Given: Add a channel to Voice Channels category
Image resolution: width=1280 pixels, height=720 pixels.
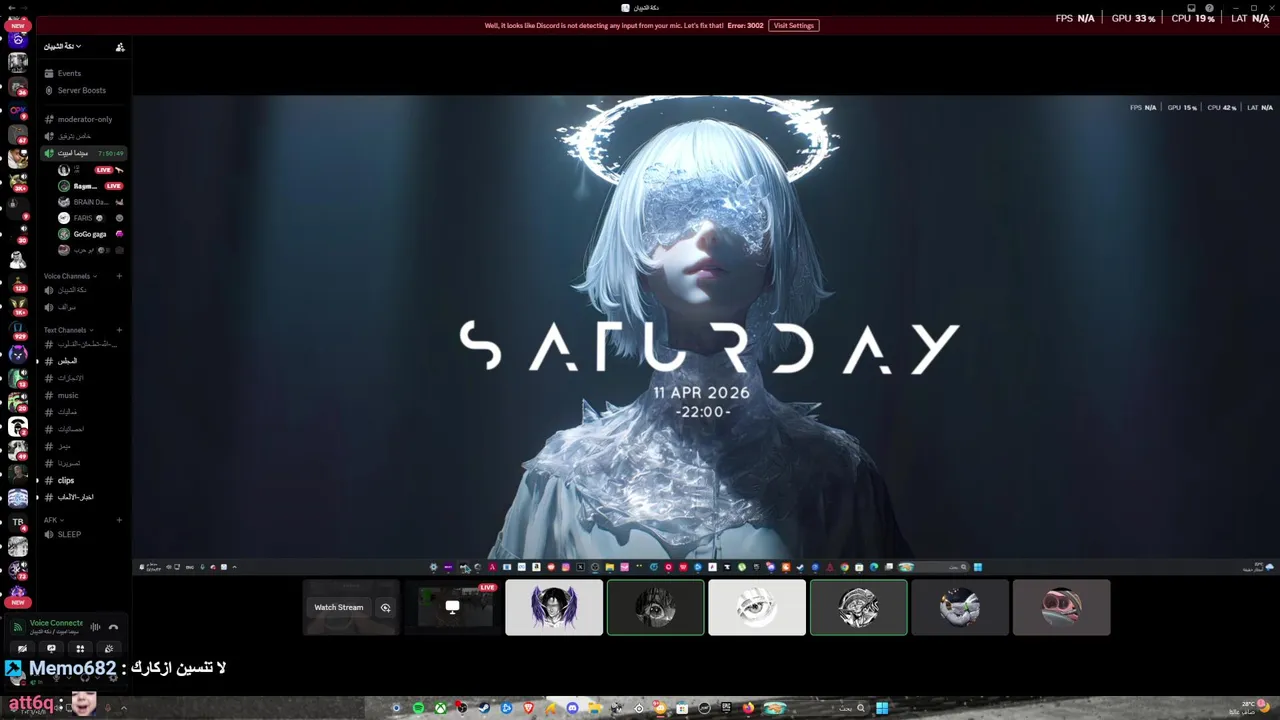Looking at the screenshot, I should (119, 276).
